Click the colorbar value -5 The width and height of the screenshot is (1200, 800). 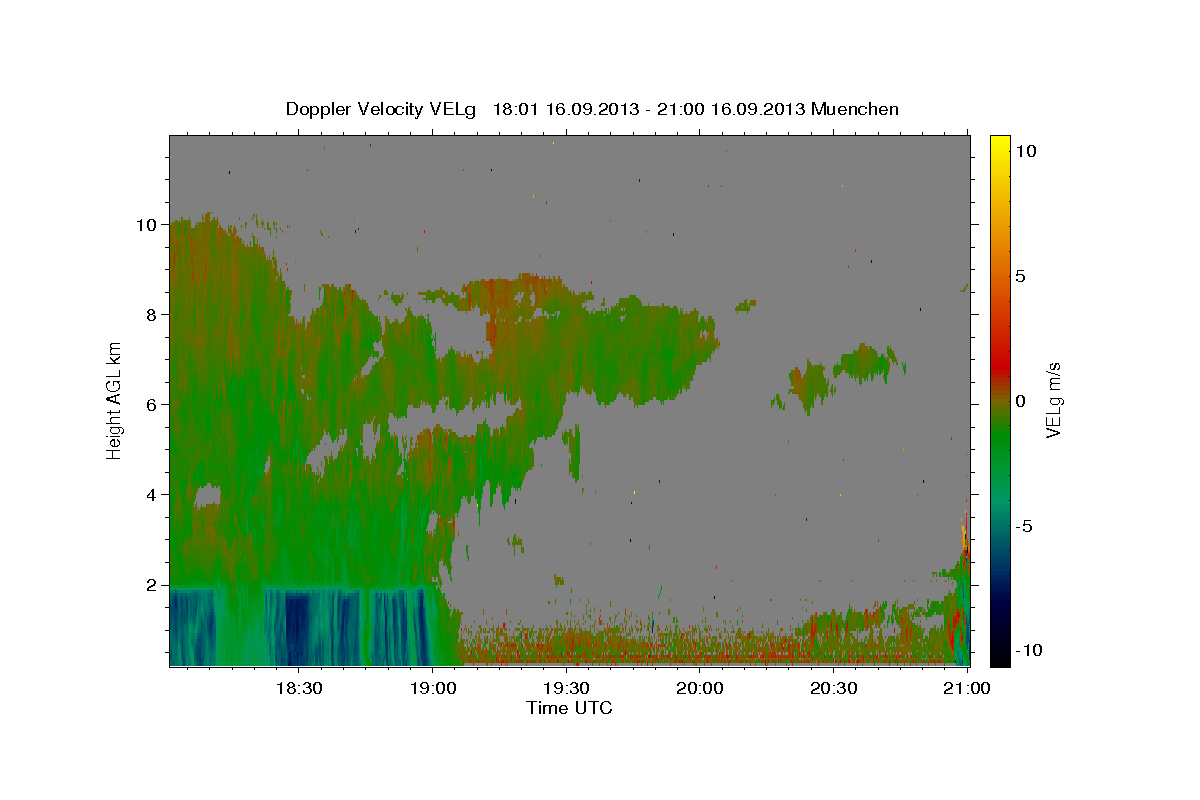[x=1024, y=526]
